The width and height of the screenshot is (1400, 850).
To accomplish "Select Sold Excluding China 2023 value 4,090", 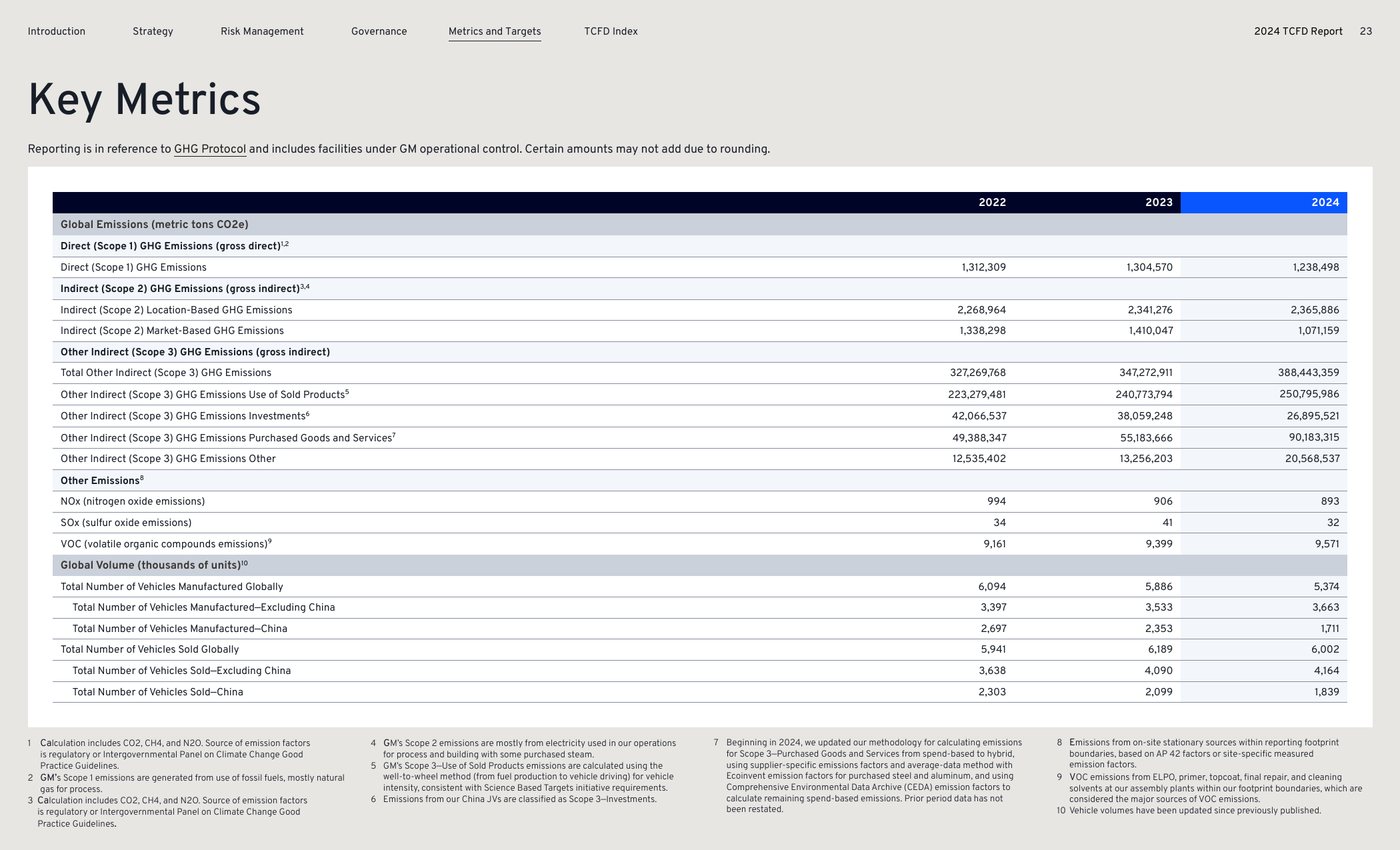I will pos(1159,671).
